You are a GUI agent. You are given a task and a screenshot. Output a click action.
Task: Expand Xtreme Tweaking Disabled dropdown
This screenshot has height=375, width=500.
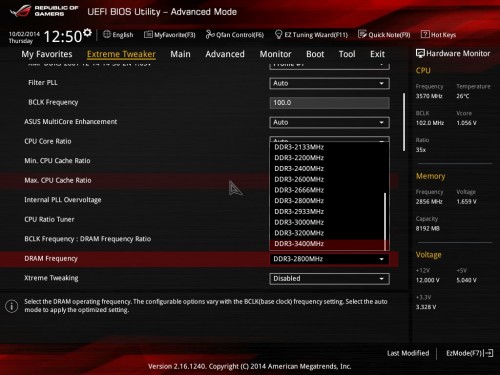329,279
